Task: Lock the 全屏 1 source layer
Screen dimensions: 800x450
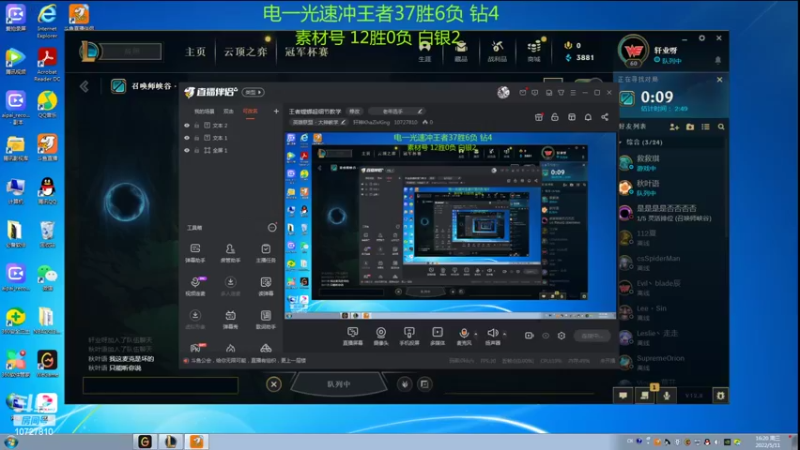Action: [196, 150]
